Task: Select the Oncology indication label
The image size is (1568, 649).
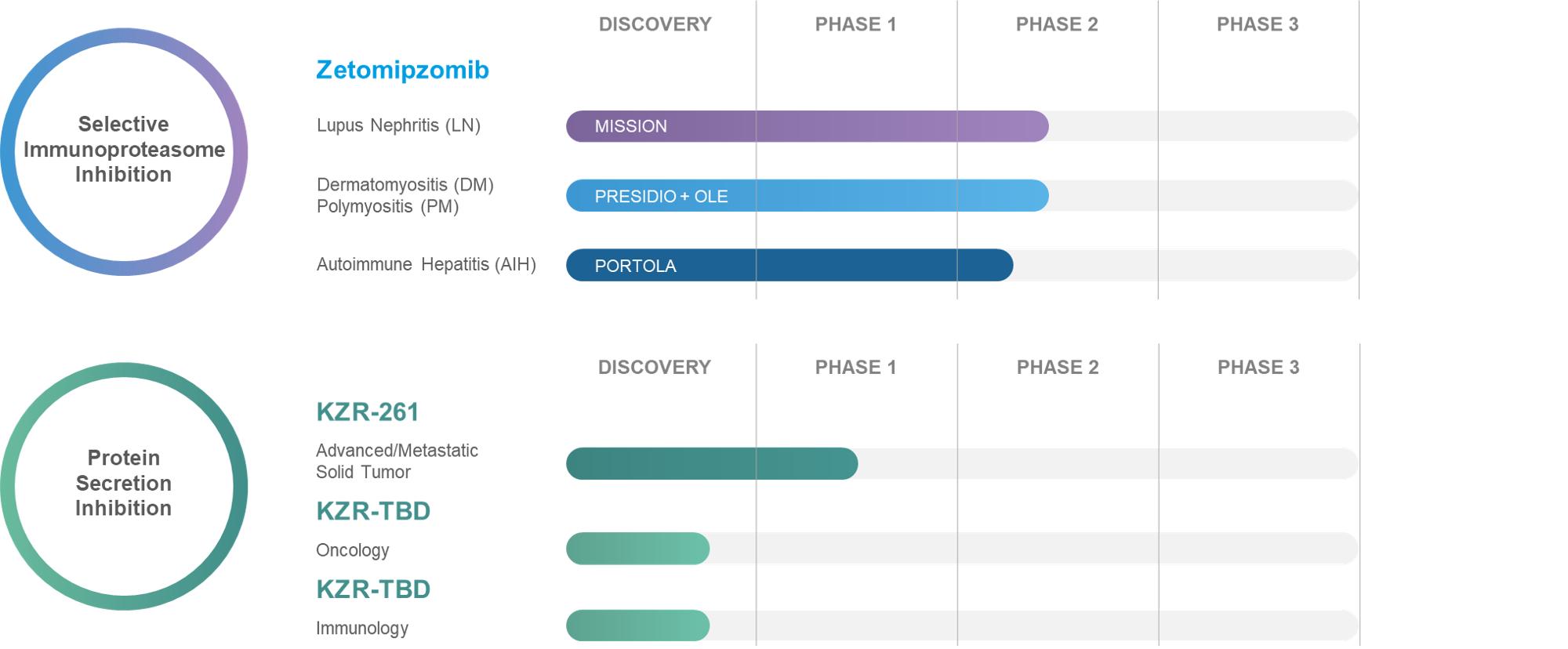Action: point(352,550)
